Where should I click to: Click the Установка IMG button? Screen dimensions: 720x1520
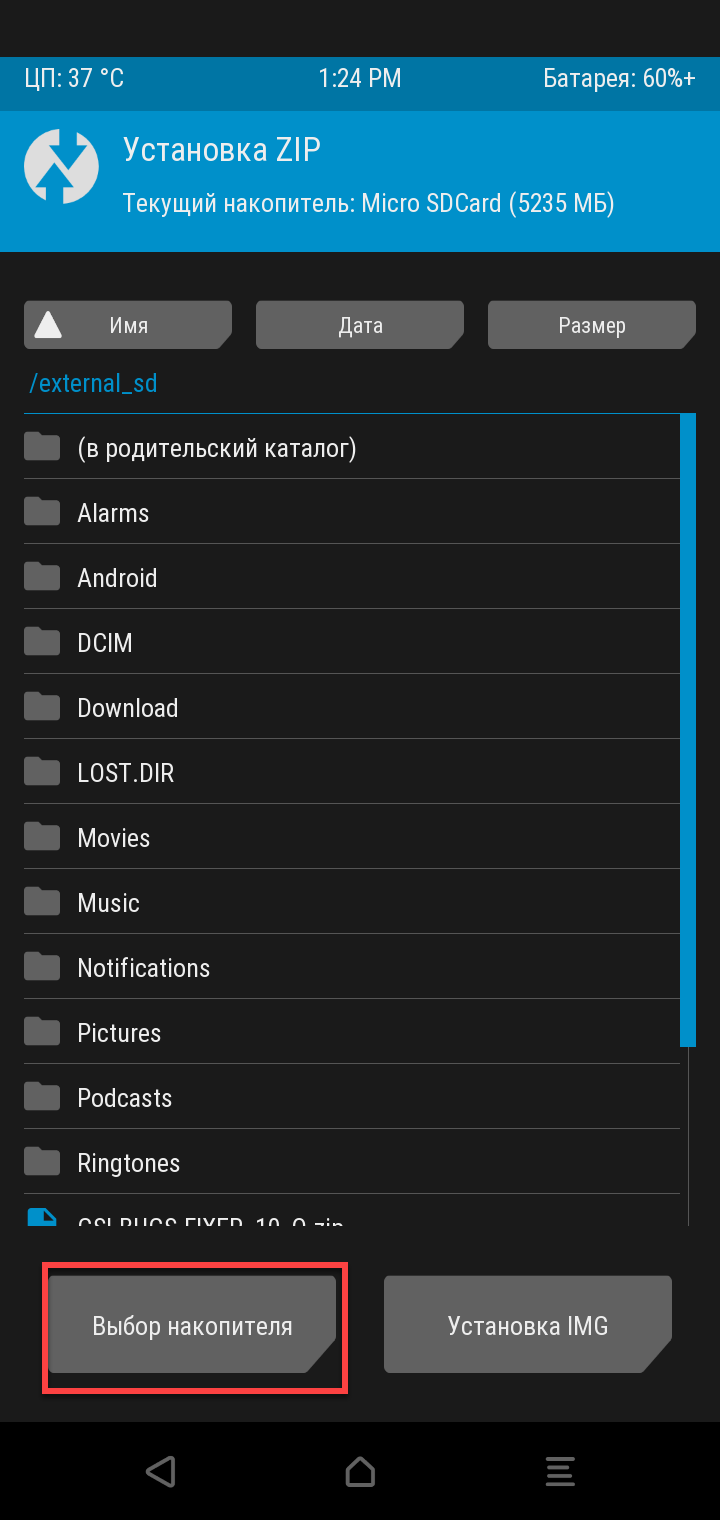(x=528, y=1324)
